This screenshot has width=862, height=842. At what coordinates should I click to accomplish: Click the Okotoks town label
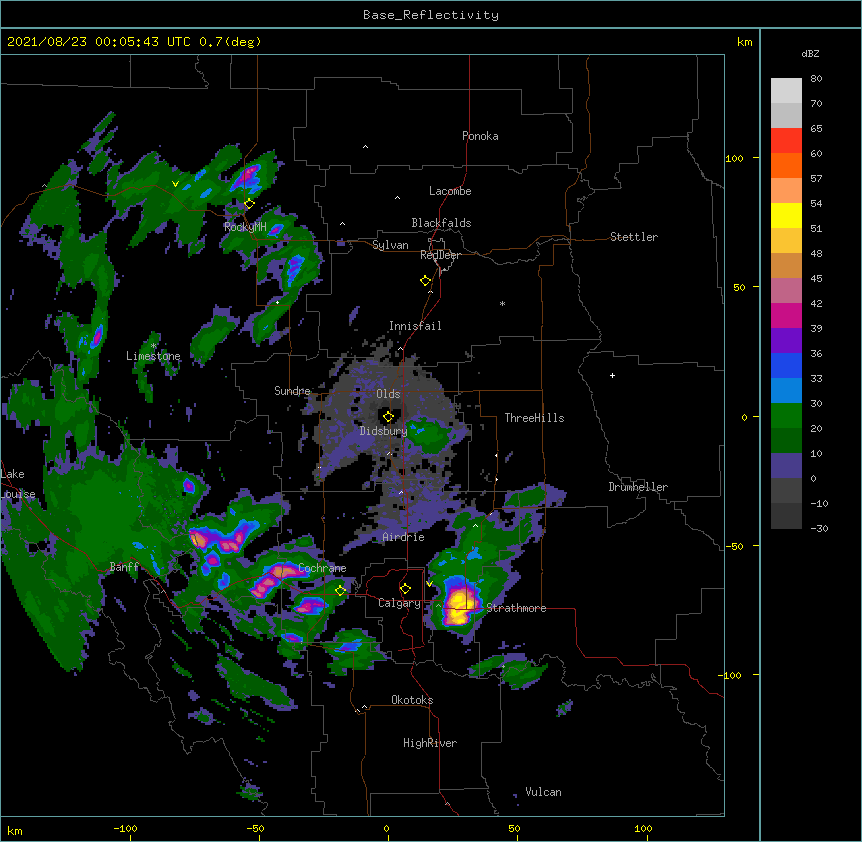tap(412, 700)
